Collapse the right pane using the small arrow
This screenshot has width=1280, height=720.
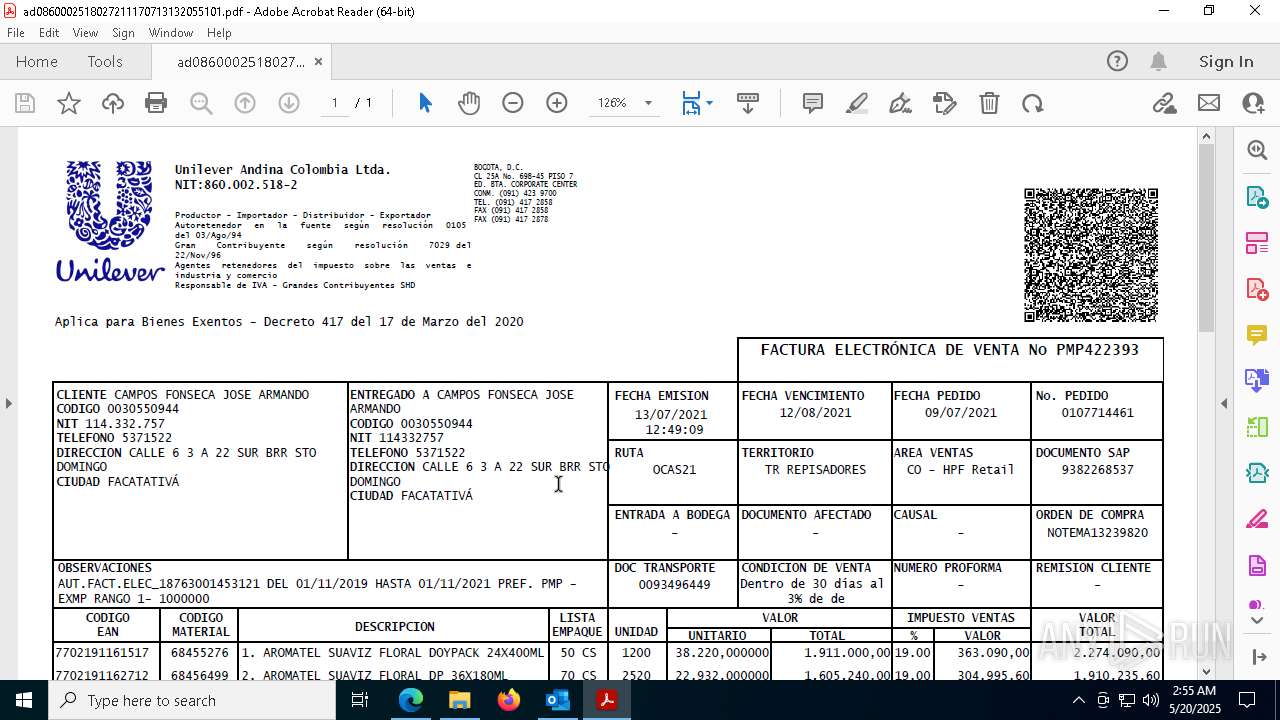click(1224, 404)
